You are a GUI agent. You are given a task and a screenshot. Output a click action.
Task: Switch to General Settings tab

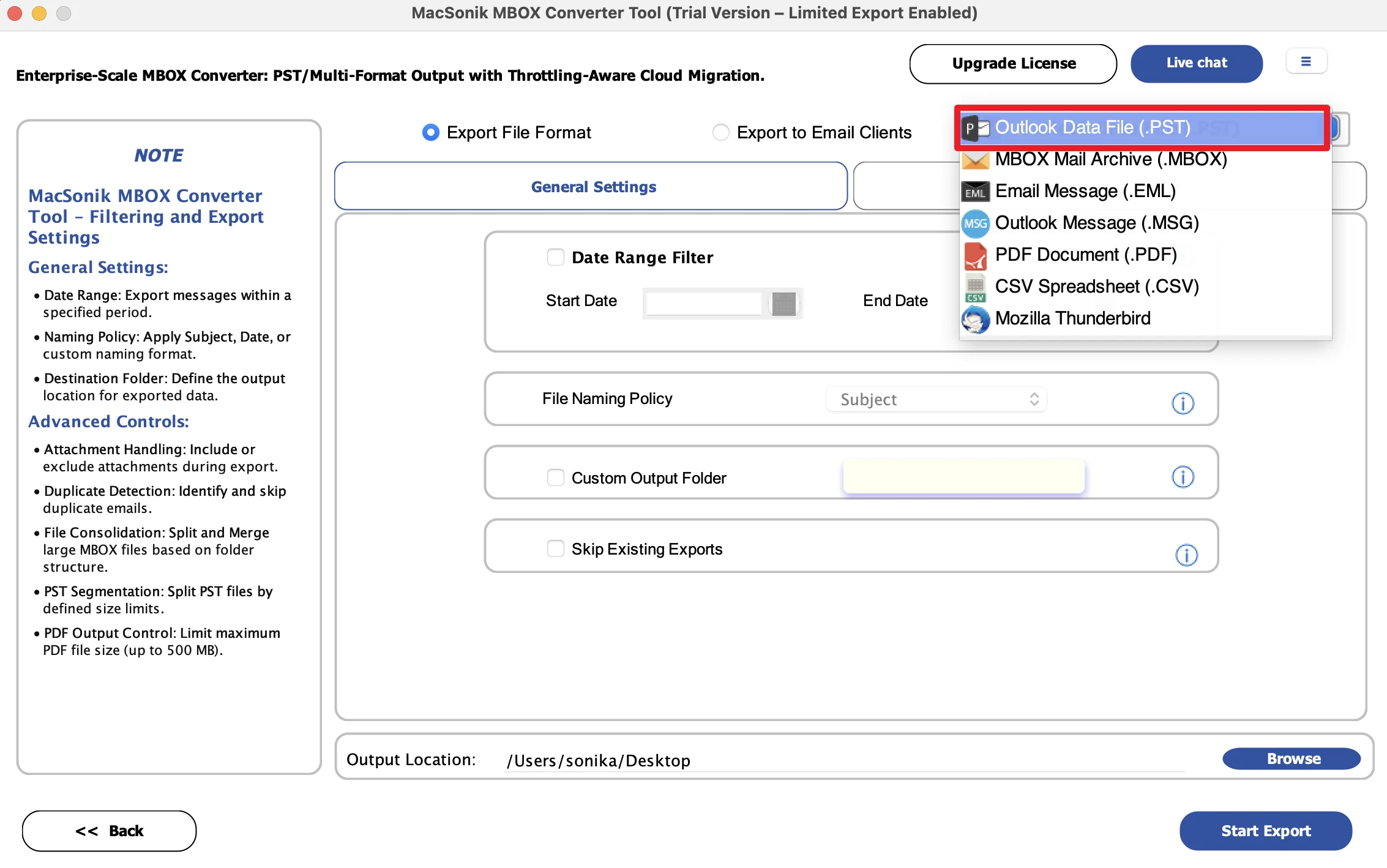click(x=591, y=186)
